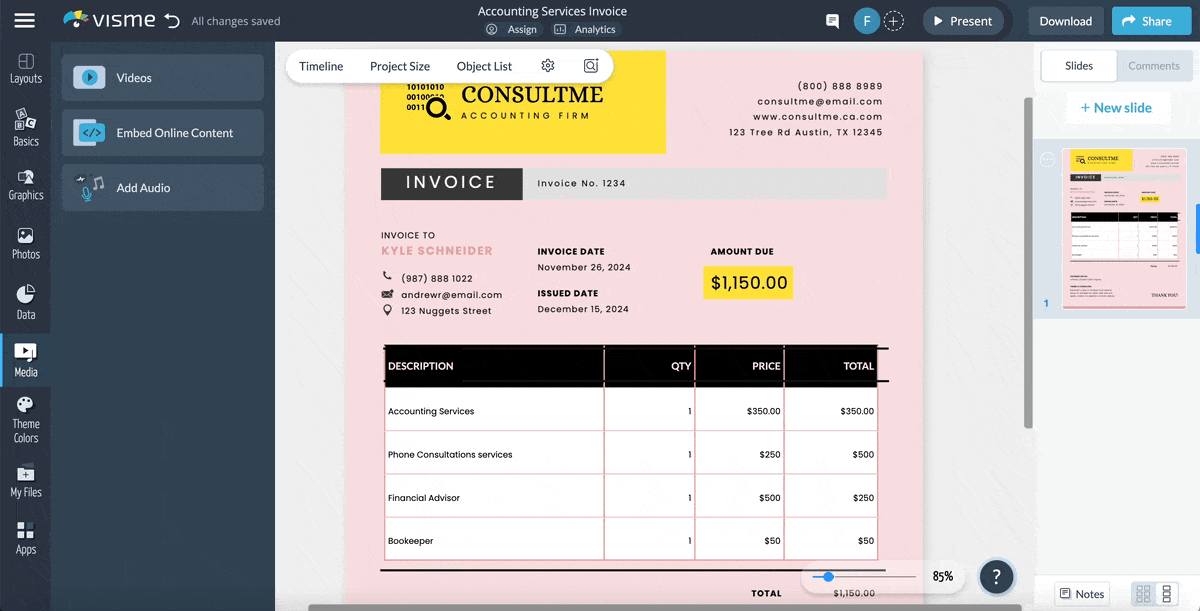Click the undo arrow icon
This screenshot has width=1200, height=611.
tap(172, 21)
